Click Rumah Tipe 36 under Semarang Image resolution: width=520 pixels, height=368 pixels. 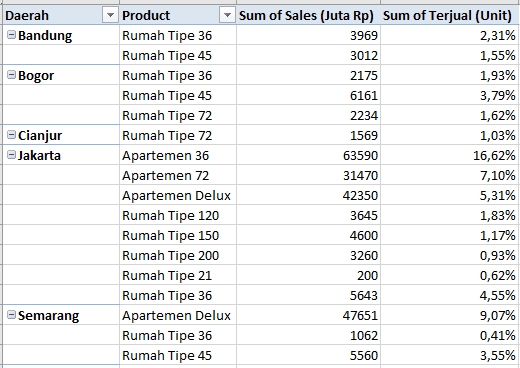click(x=178, y=335)
